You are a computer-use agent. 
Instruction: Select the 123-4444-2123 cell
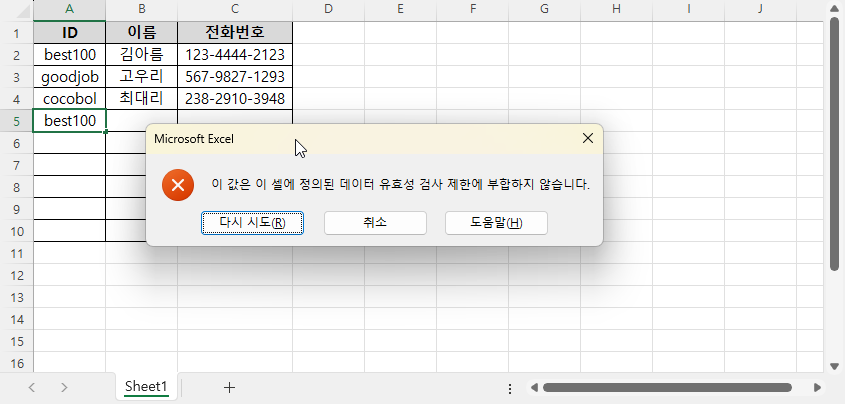pos(235,55)
